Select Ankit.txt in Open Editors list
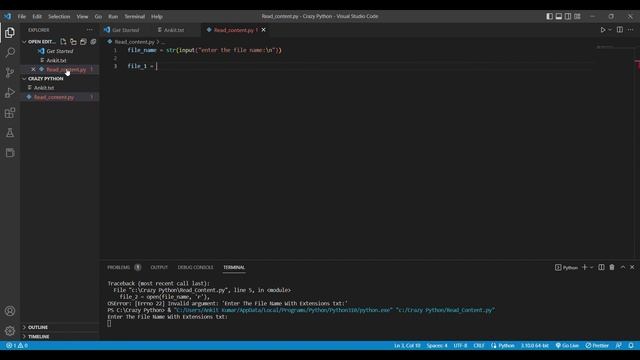This screenshot has height=360, width=640. pos(56,60)
